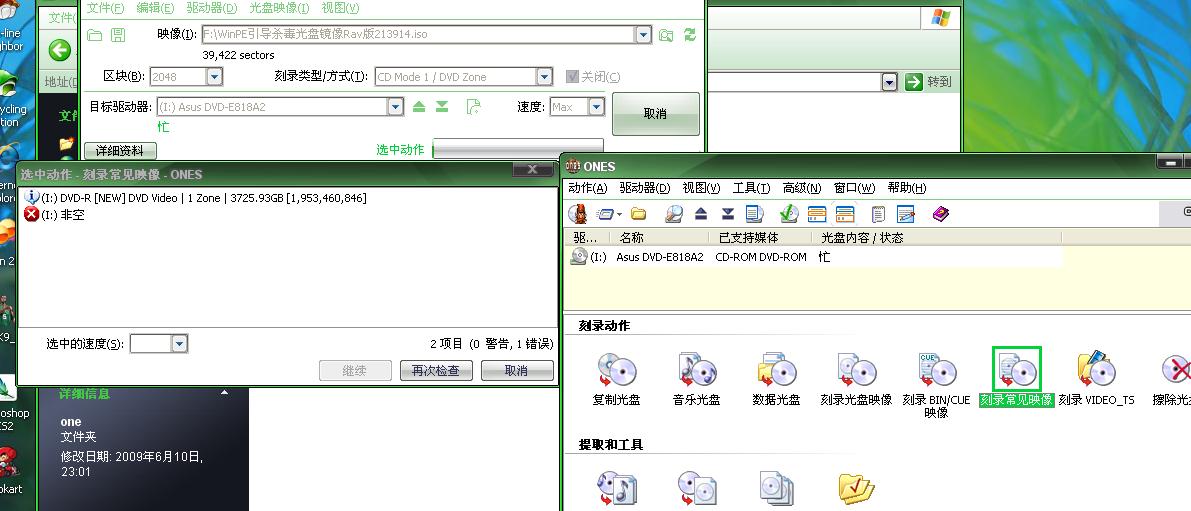Click the 转到 button in Explorer
The height and width of the screenshot is (511, 1191).
tap(928, 82)
